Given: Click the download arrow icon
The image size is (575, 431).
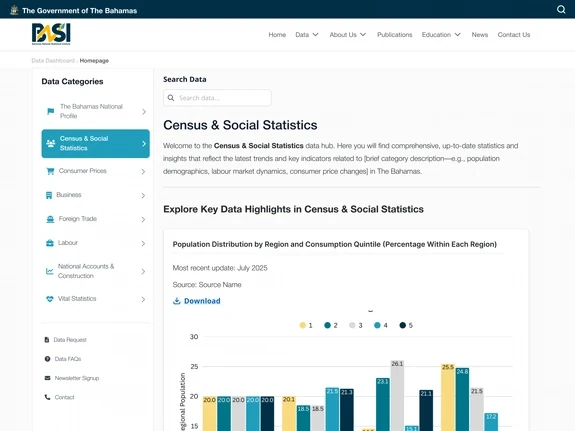Looking at the screenshot, I should (177, 301).
